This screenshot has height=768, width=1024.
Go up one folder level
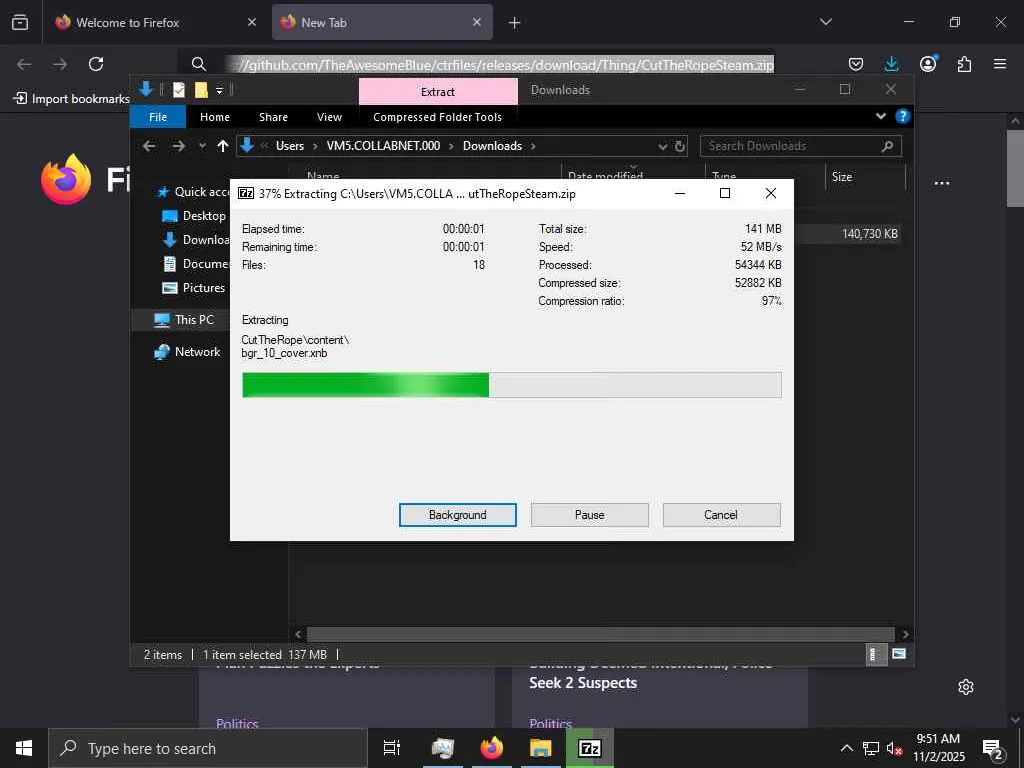pos(223,146)
